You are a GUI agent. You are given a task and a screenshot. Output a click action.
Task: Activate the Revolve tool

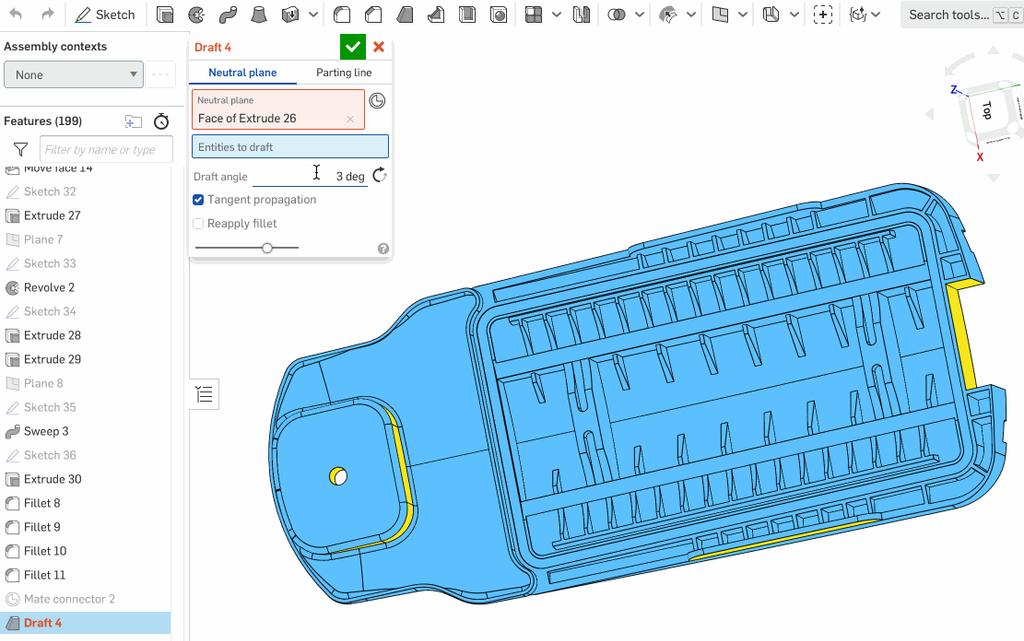click(196, 15)
